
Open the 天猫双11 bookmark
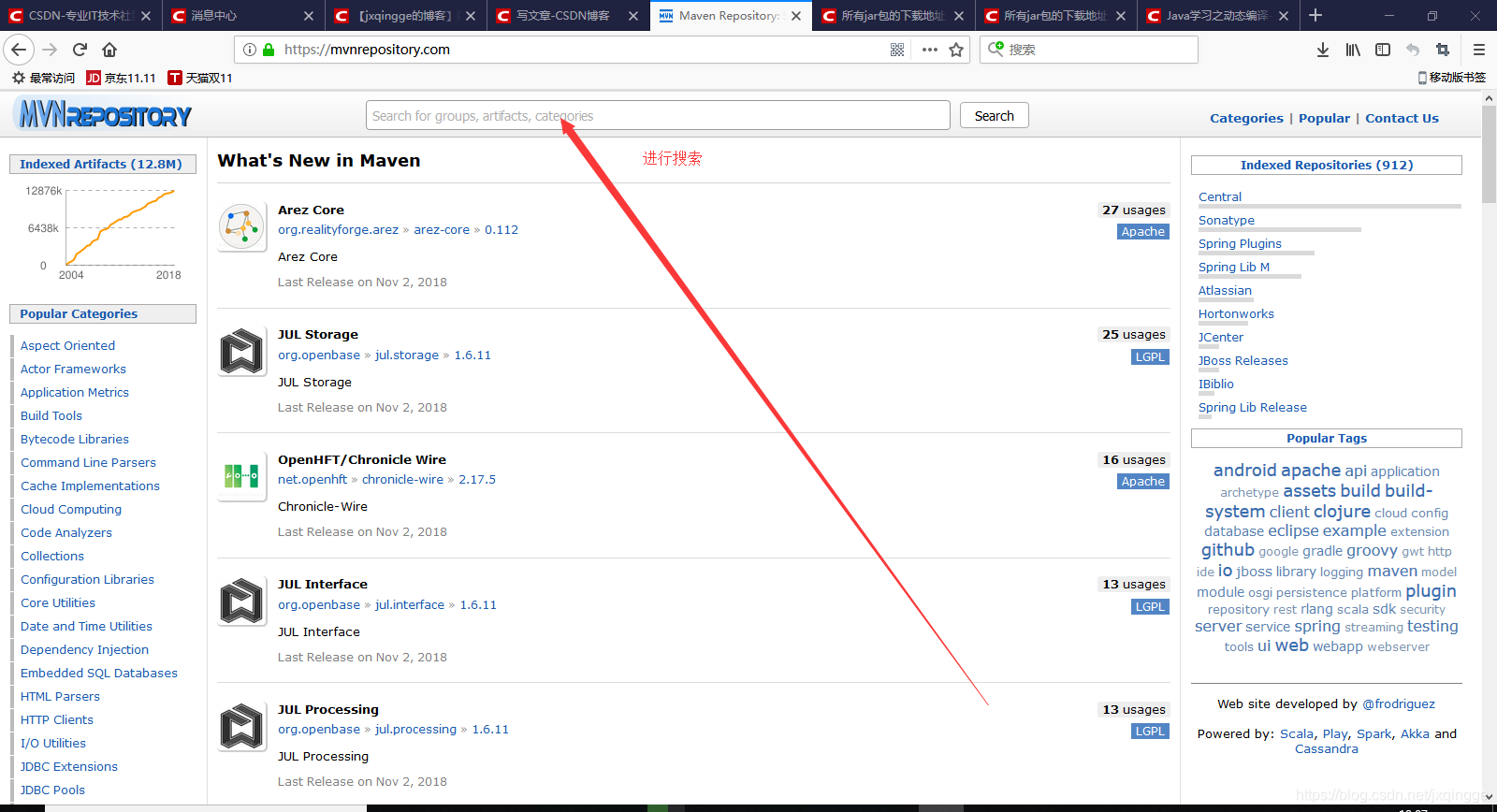click(200, 78)
